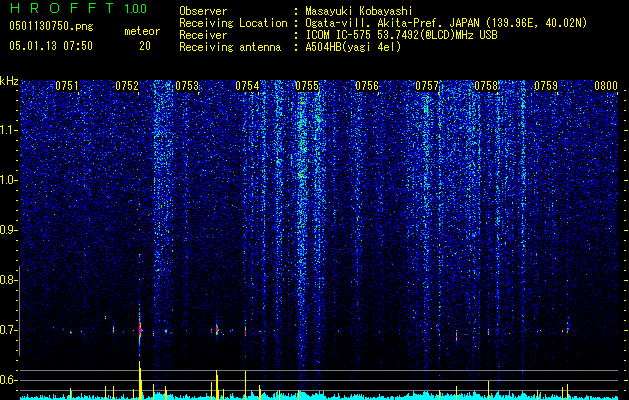
Task: Click the filename 0501130750.png
Action: pyautogui.click(x=51, y=27)
